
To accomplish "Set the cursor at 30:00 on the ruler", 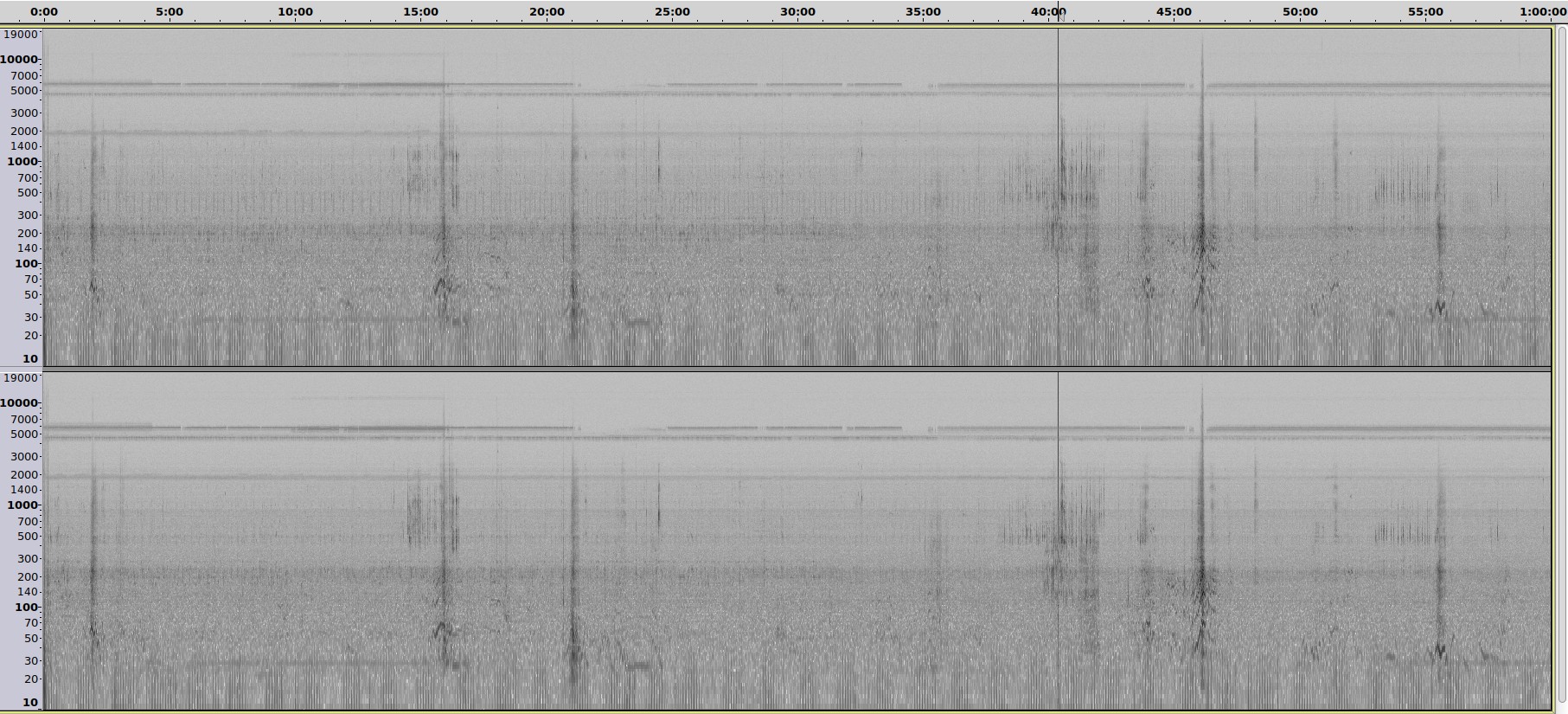I will click(797, 12).
